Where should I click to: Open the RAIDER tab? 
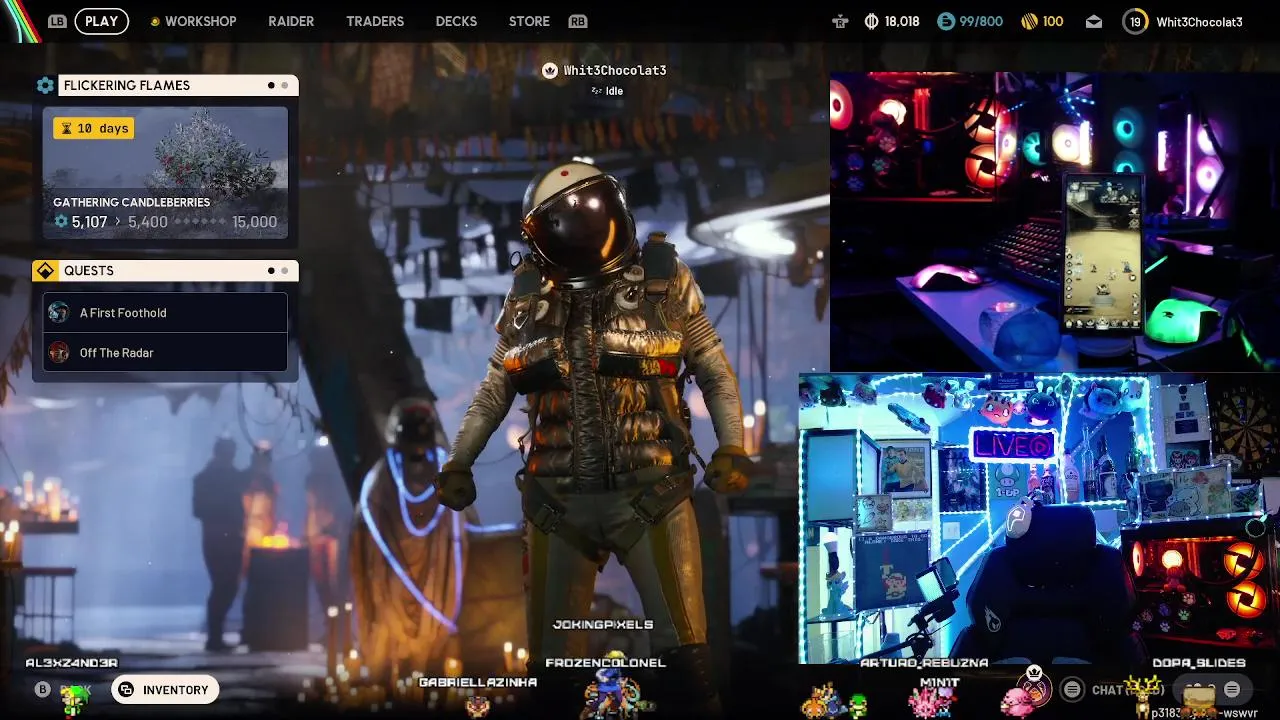click(291, 21)
